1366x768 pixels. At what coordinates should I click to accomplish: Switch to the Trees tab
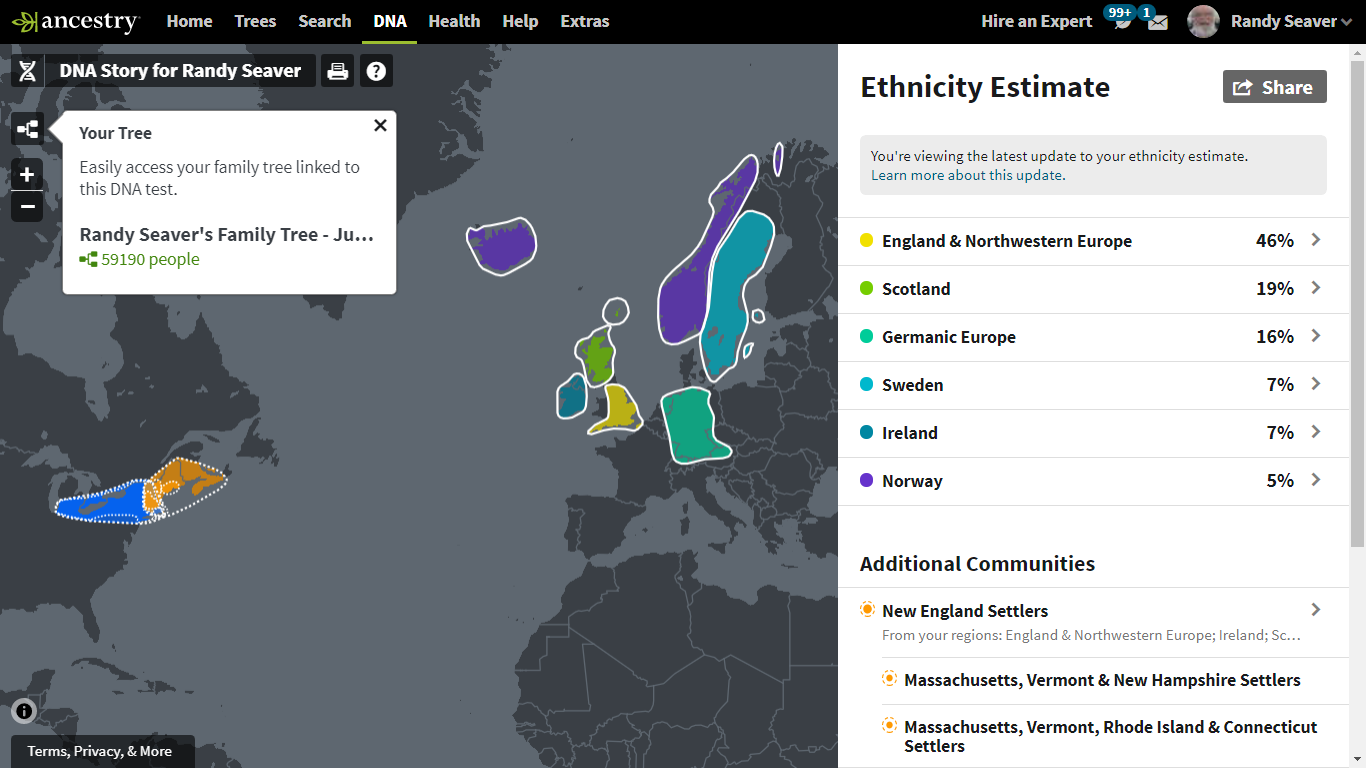pos(255,21)
